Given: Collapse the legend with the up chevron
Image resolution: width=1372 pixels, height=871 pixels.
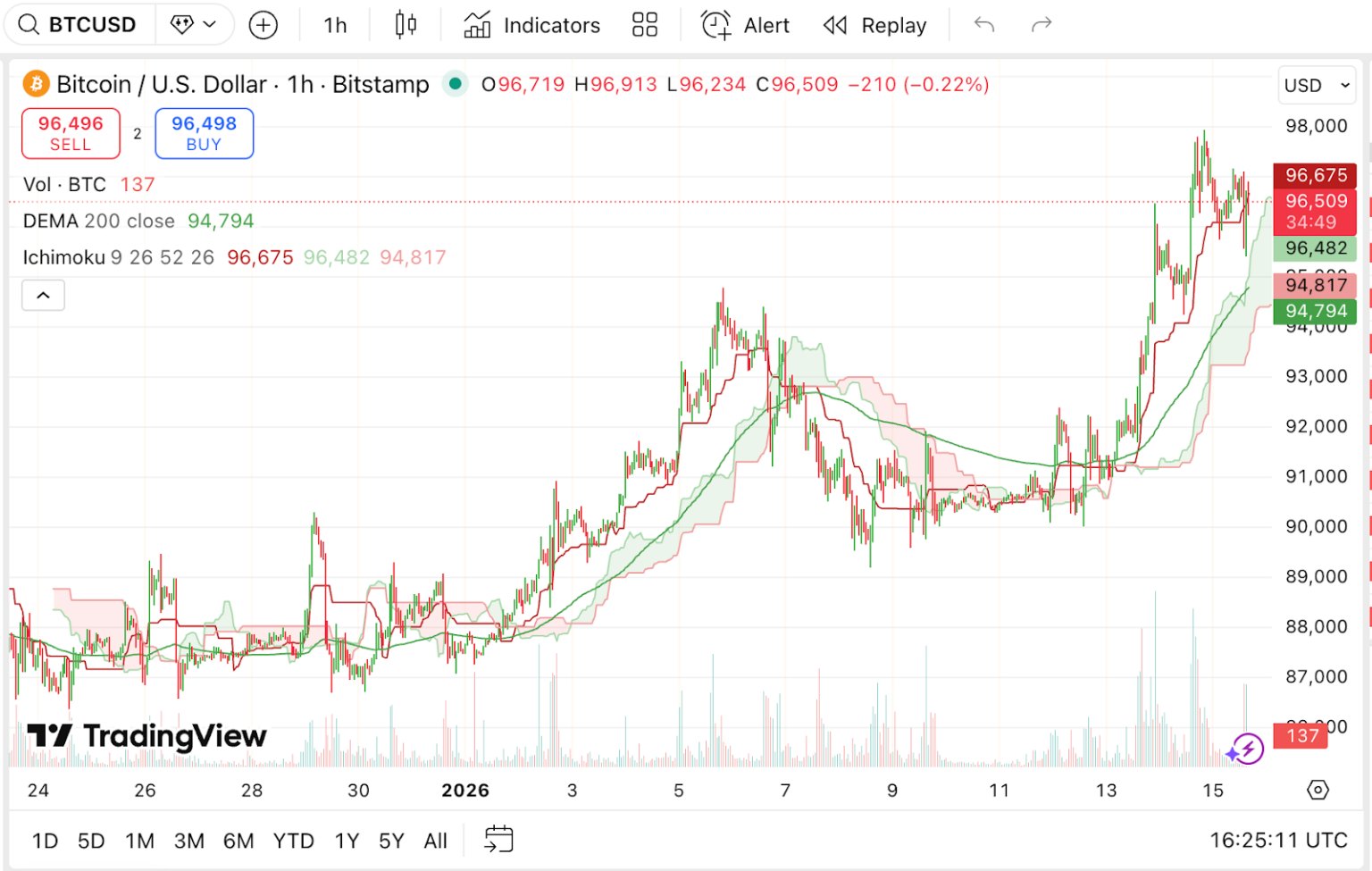Looking at the screenshot, I should pos(43,295).
